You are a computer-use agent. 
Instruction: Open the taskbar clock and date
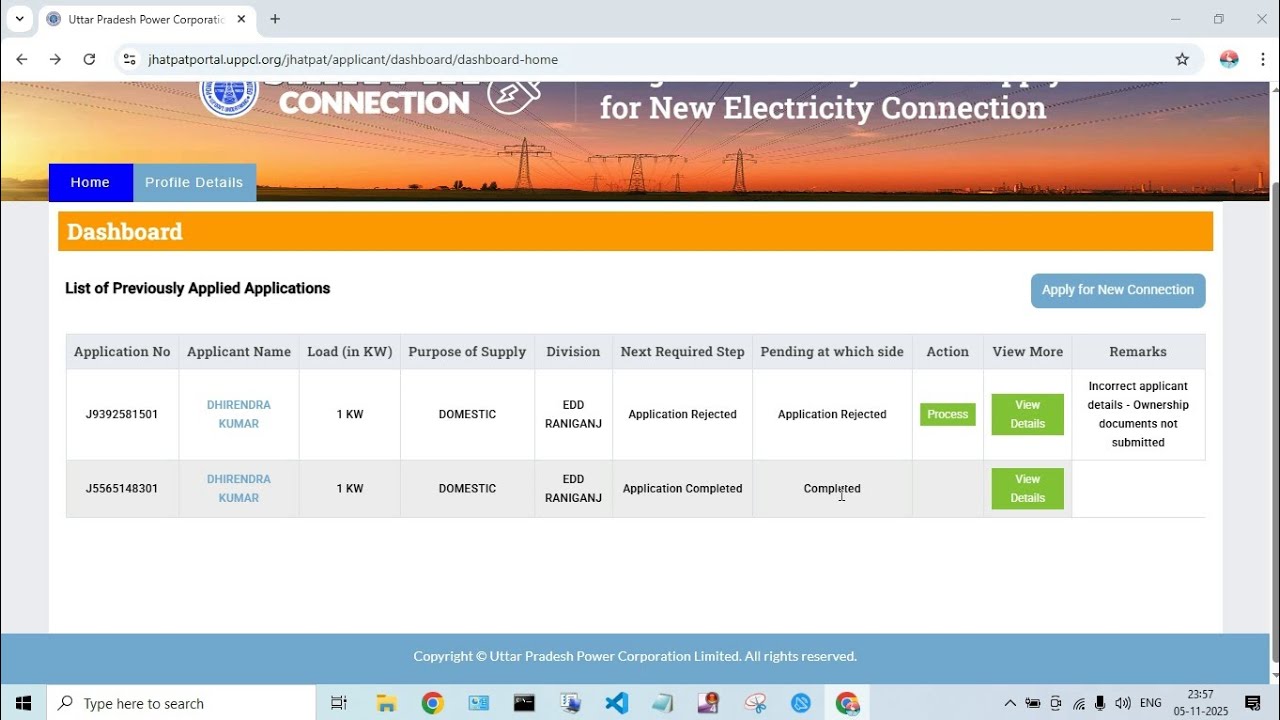tap(1200, 703)
